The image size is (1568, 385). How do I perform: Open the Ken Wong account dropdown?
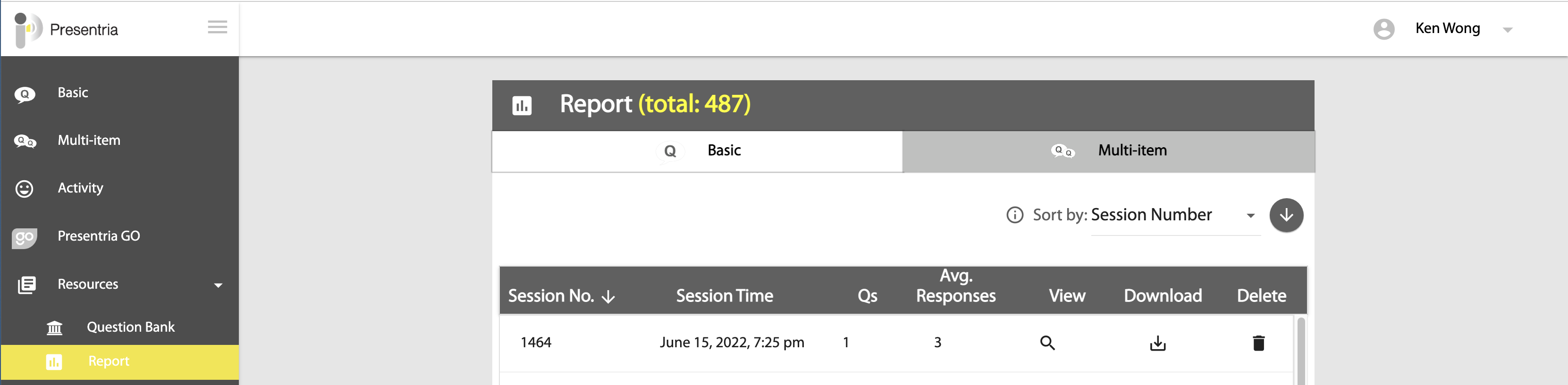point(1507,30)
